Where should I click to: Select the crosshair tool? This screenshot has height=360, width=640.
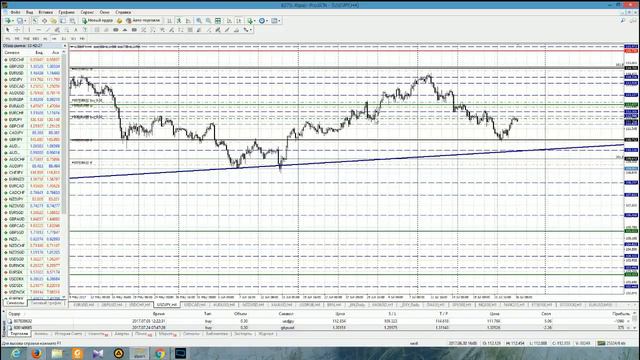pyautogui.click(x=17, y=30)
